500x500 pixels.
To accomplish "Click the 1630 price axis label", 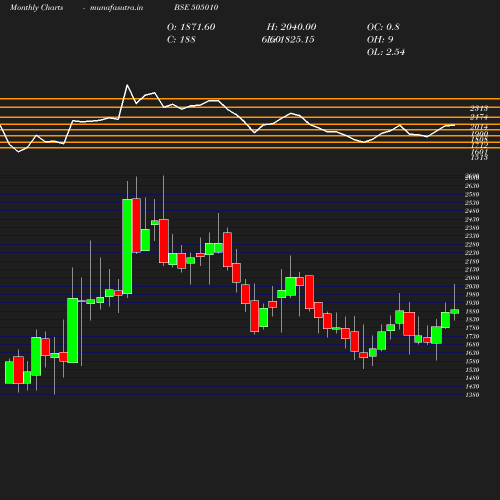I will click(472, 353).
